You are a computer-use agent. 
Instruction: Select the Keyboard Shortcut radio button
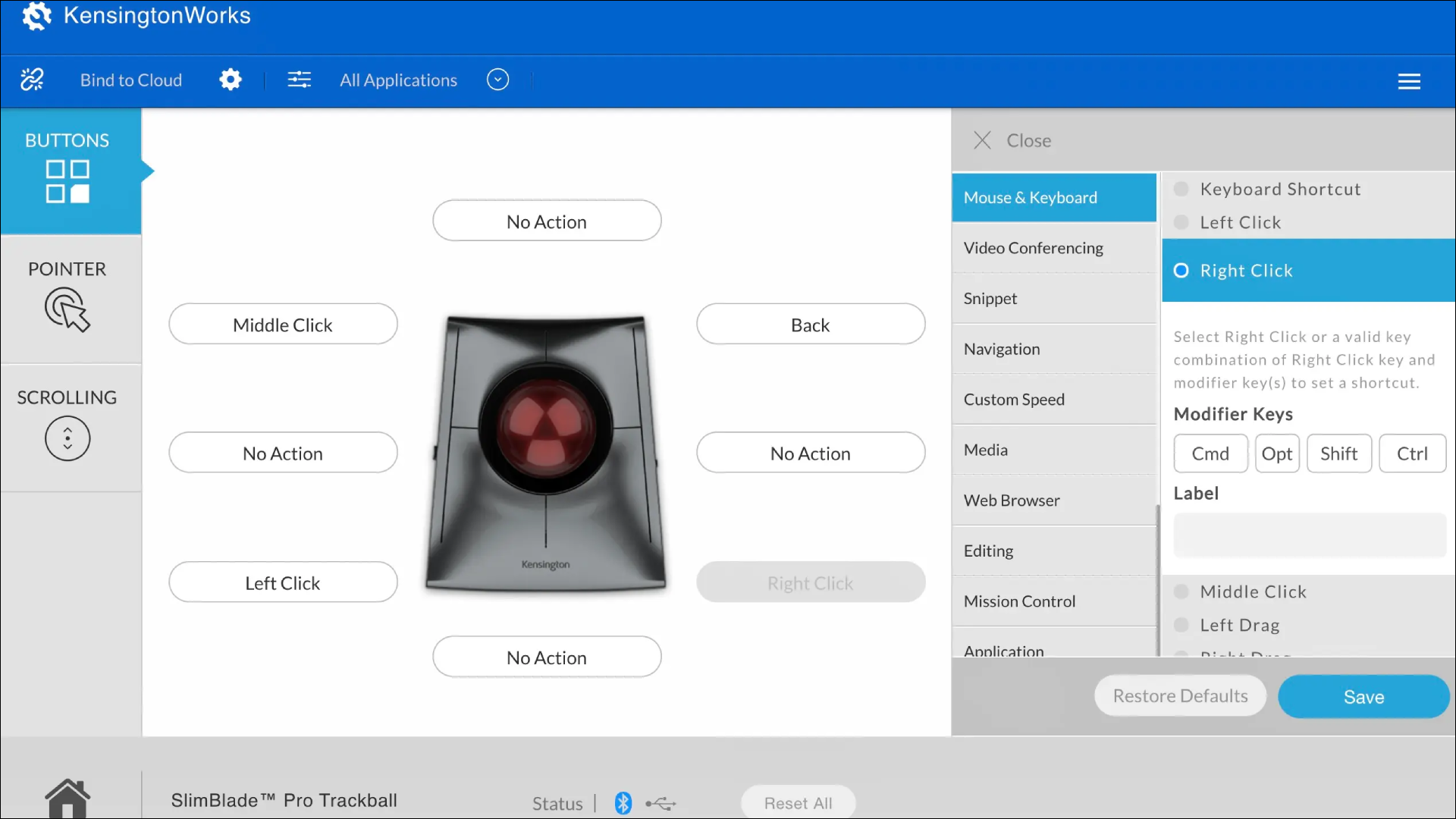pyautogui.click(x=1182, y=189)
